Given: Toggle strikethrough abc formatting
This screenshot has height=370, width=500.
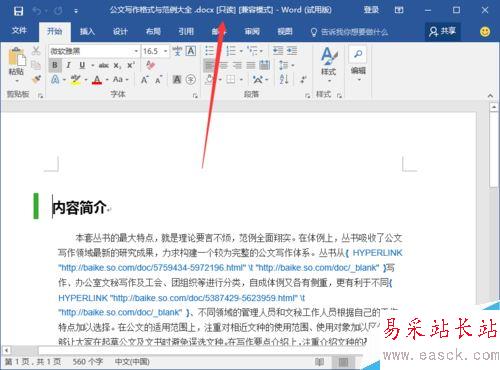Looking at the screenshot, I should 104,65.
